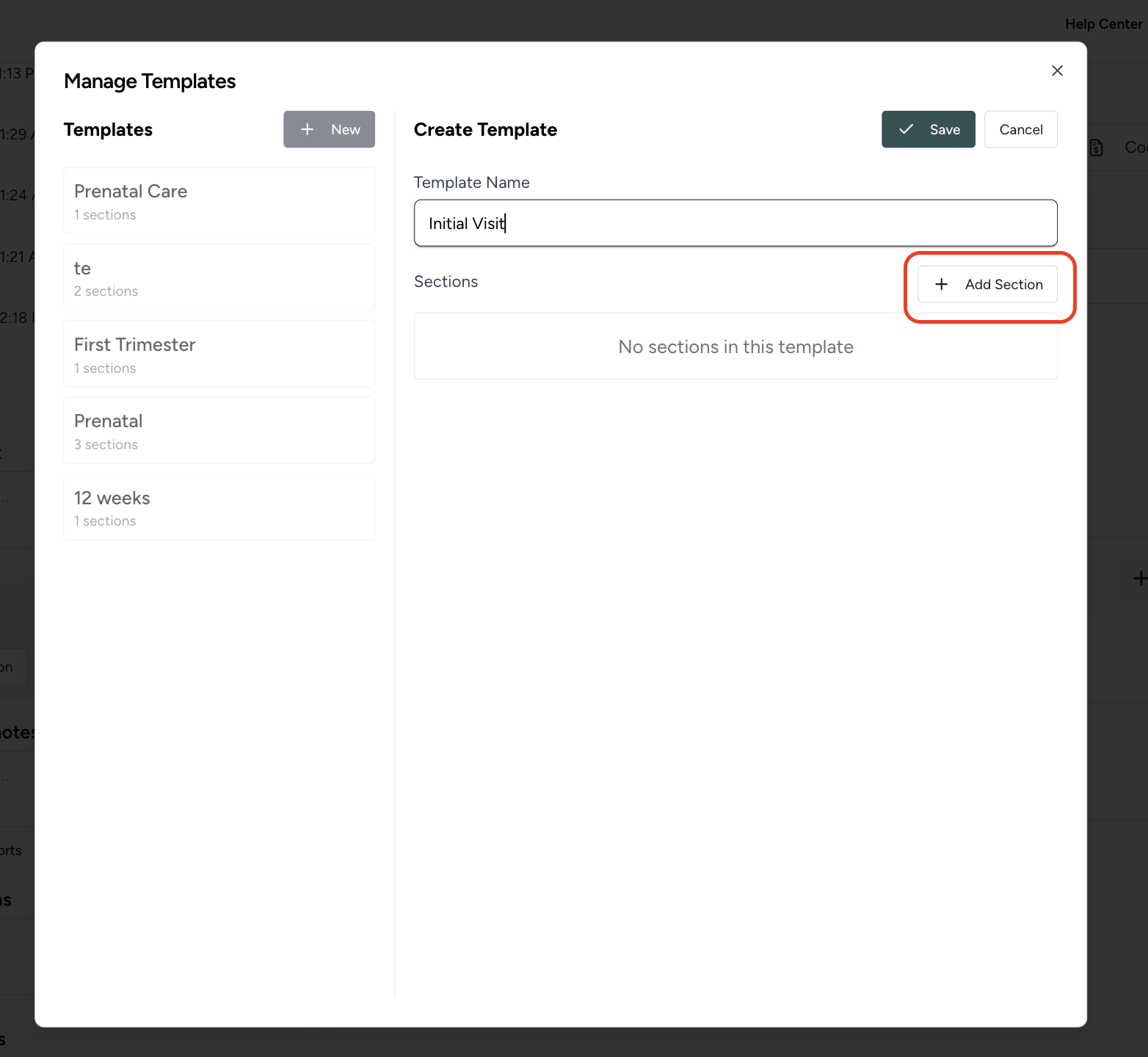Click the Manage Templates title
The image size is (1148, 1057).
150,81
